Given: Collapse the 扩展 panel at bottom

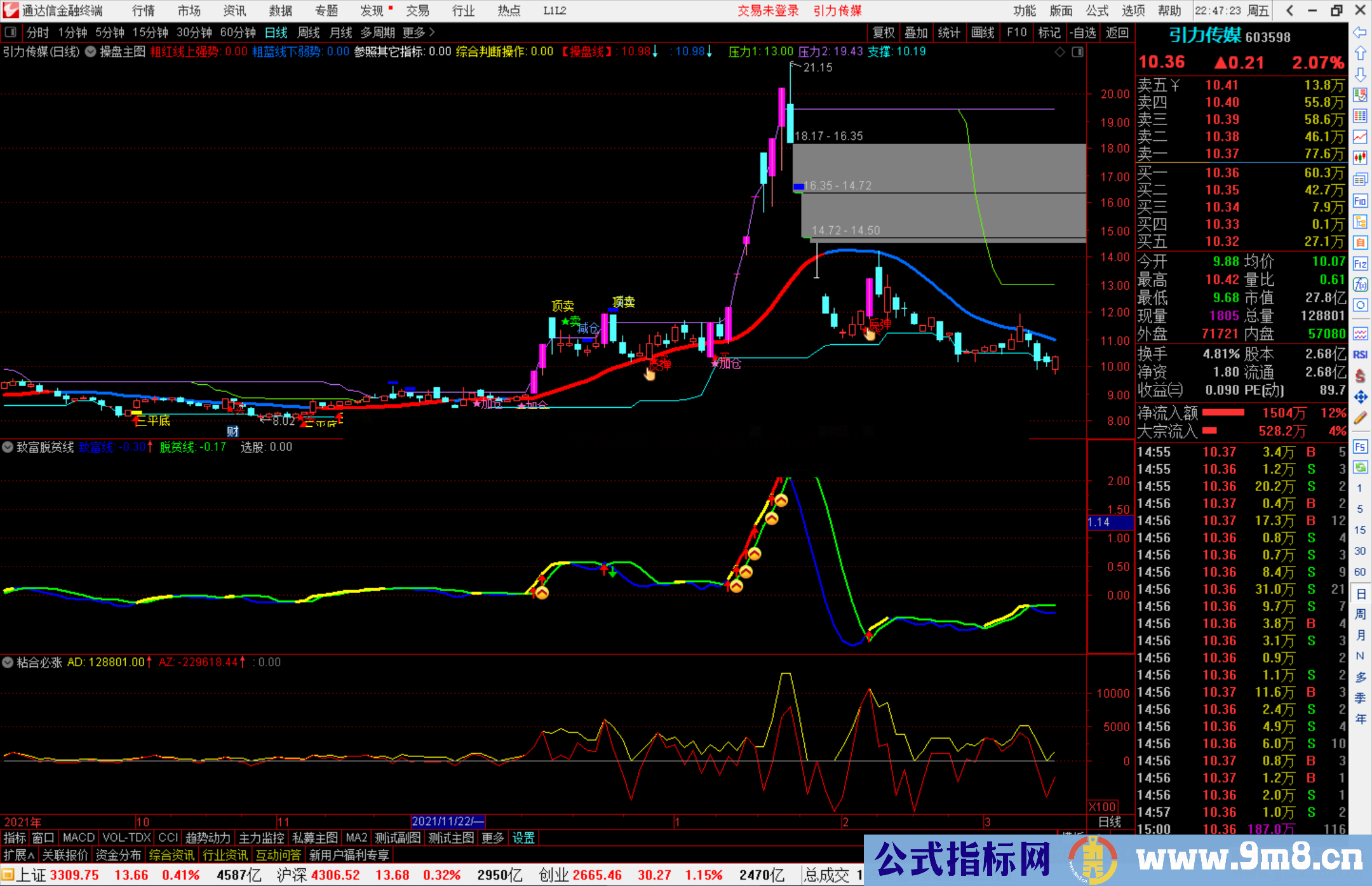Looking at the screenshot, I should point(19,855).
